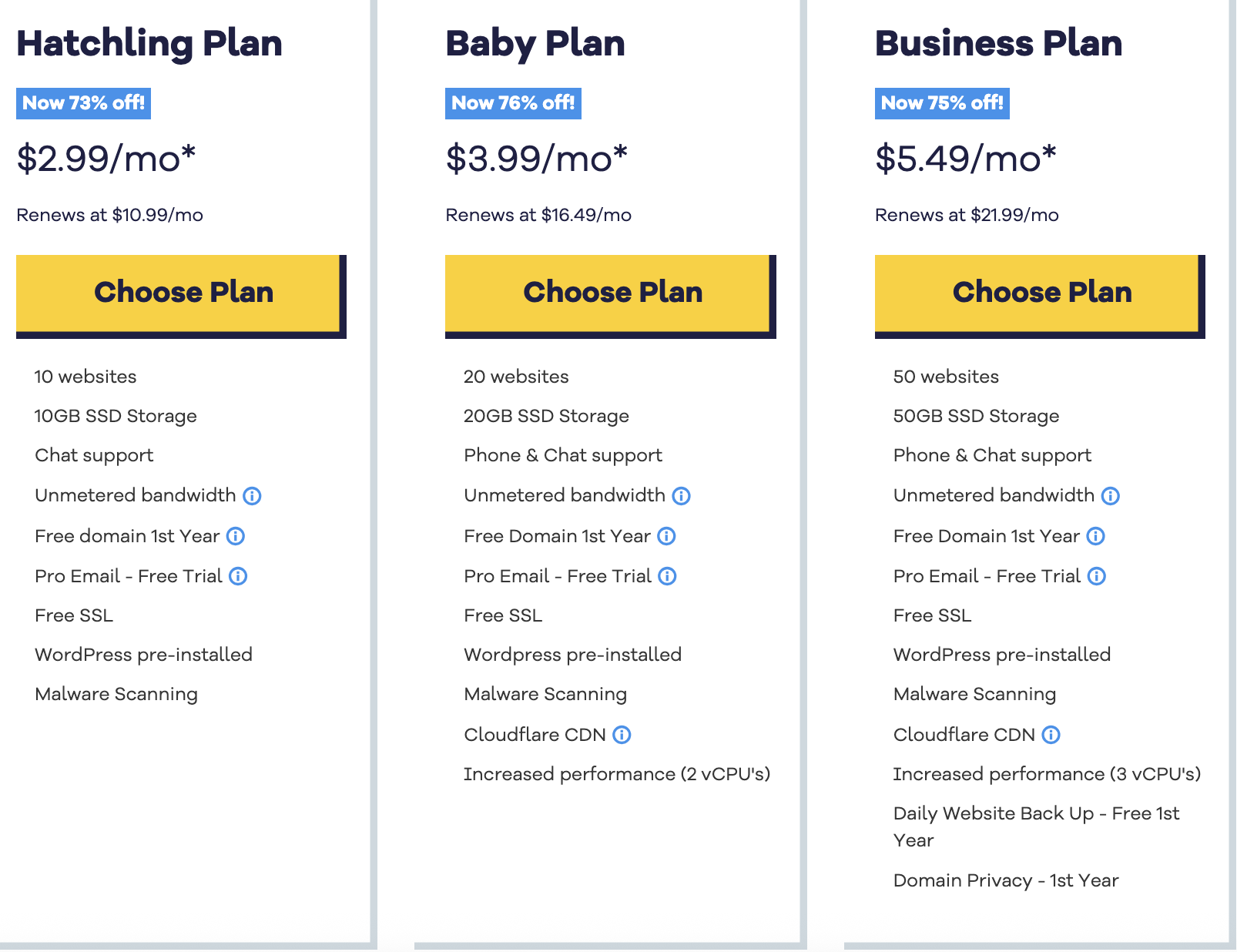Image resolution: width=1237 pixels, height=952 pixels.
Task: Click Hatchling Plan title
Action: click(x=149, y=44)
